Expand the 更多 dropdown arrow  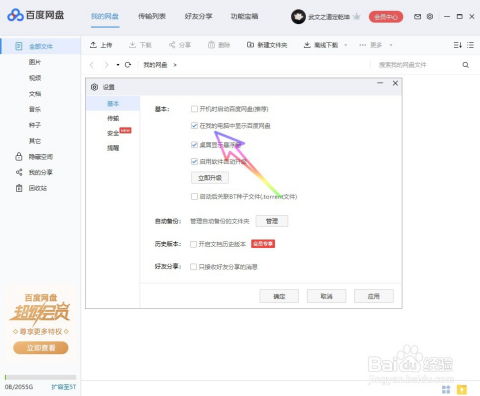pos(391,45)
